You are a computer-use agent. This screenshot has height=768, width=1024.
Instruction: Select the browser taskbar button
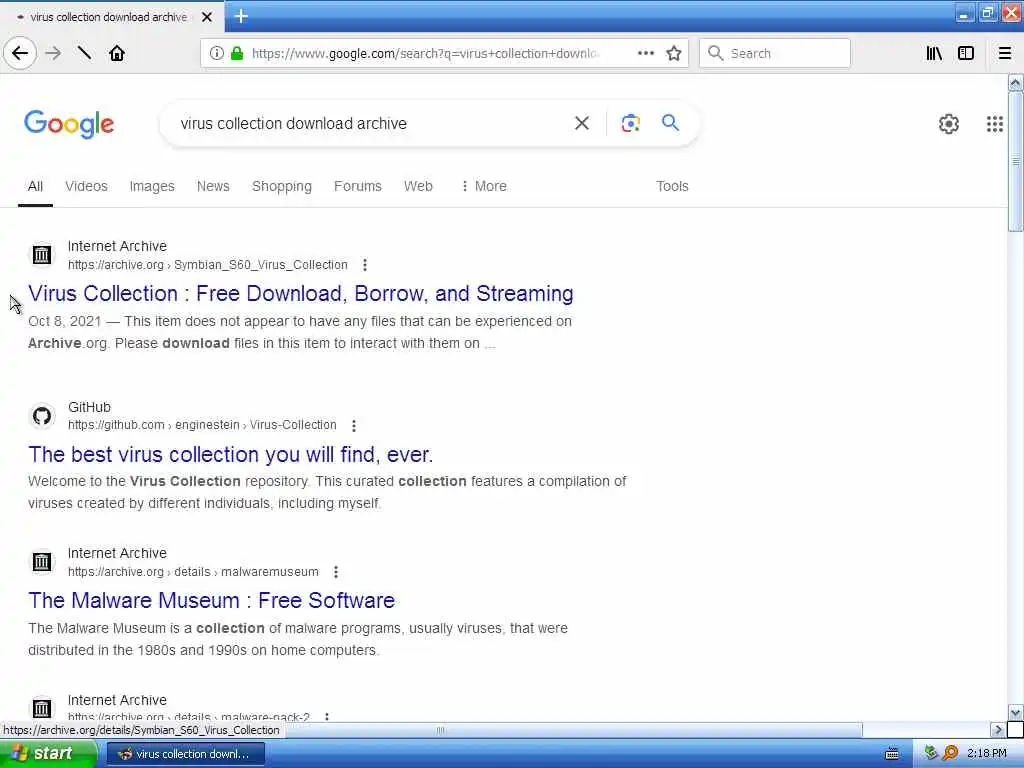185,754
